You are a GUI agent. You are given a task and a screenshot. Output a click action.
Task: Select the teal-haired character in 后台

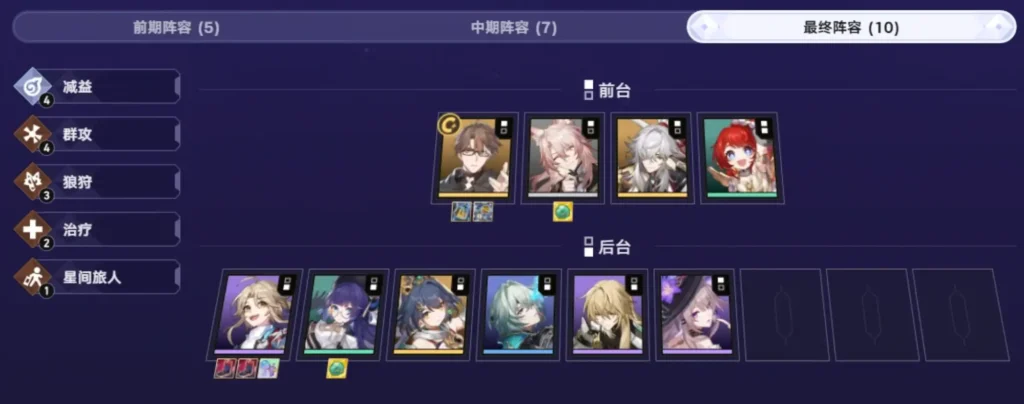coord(518,315)
